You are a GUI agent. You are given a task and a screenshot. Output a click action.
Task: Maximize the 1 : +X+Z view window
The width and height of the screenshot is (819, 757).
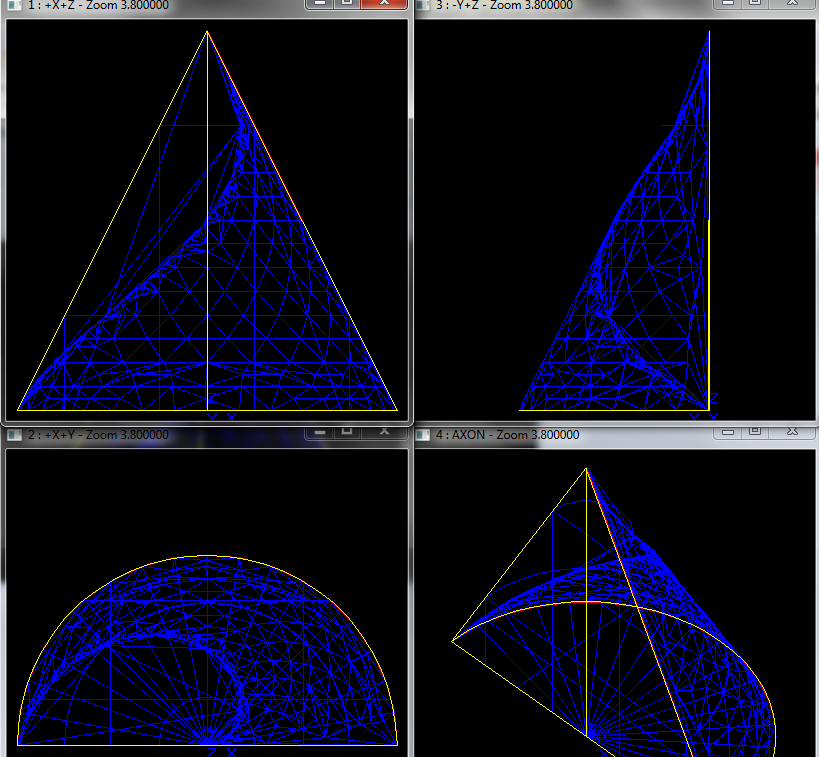(x=346, y=4)
